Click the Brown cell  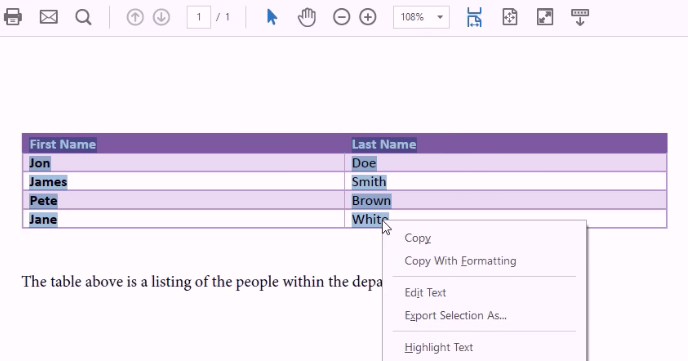505,200
